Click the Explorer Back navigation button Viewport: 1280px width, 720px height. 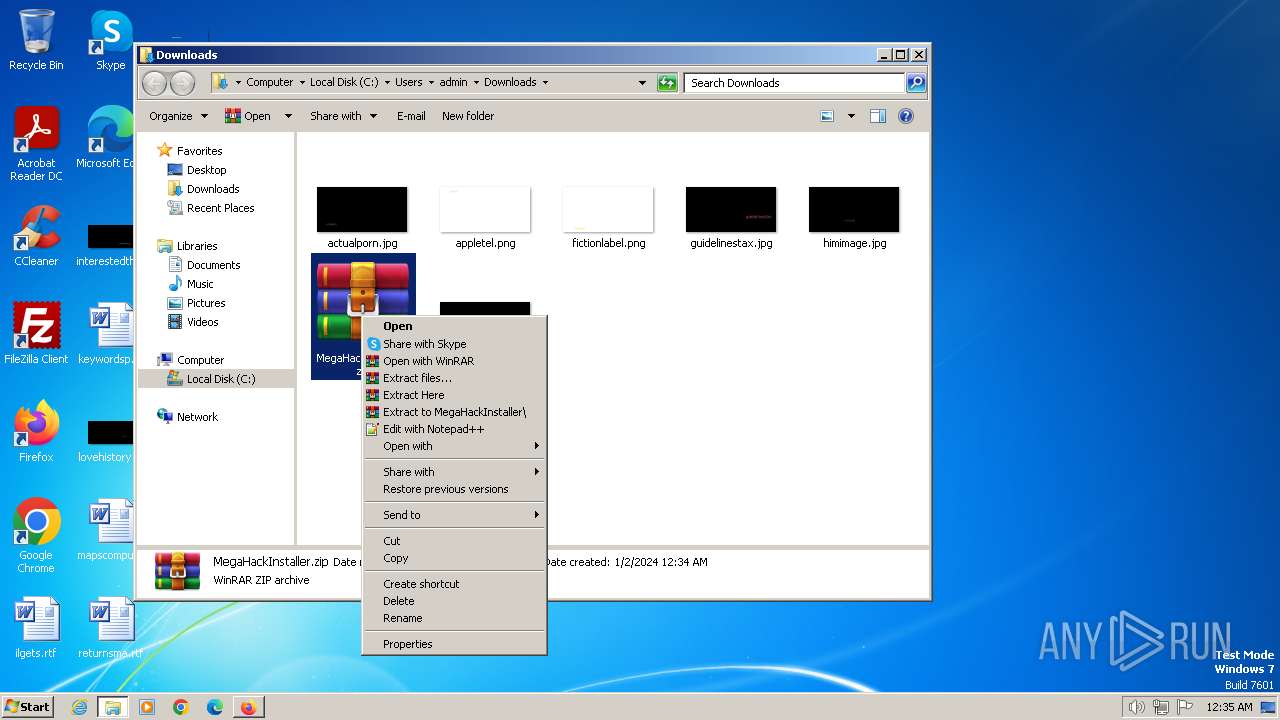pyautogui.click(x=155, y=83)
